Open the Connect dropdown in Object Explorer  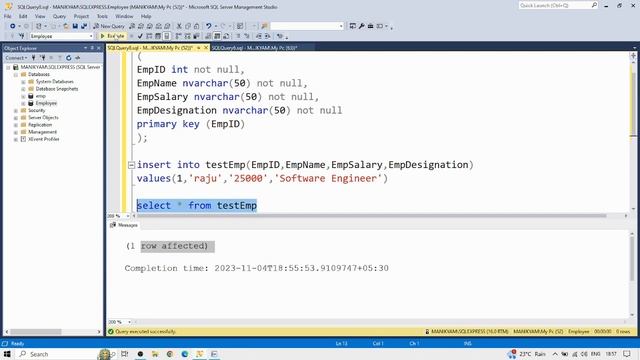click(16, 58)
